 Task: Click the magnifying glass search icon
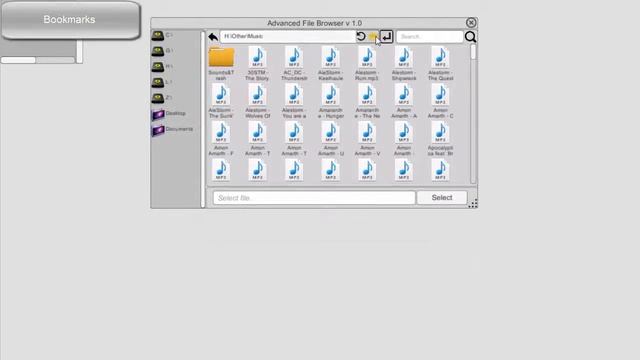click(x=470, y=37)
